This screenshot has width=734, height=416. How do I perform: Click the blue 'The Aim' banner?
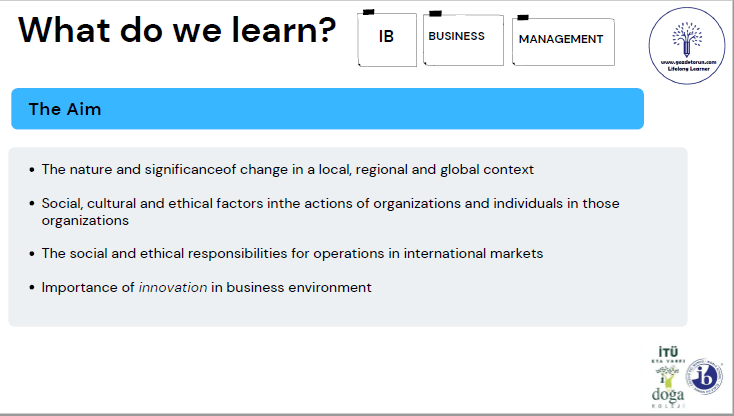tap(326, 109)
